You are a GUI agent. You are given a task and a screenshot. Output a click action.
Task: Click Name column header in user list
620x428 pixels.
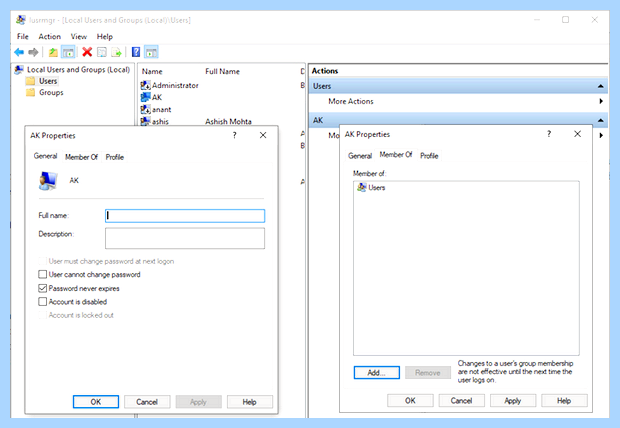[x=152, y=71]
